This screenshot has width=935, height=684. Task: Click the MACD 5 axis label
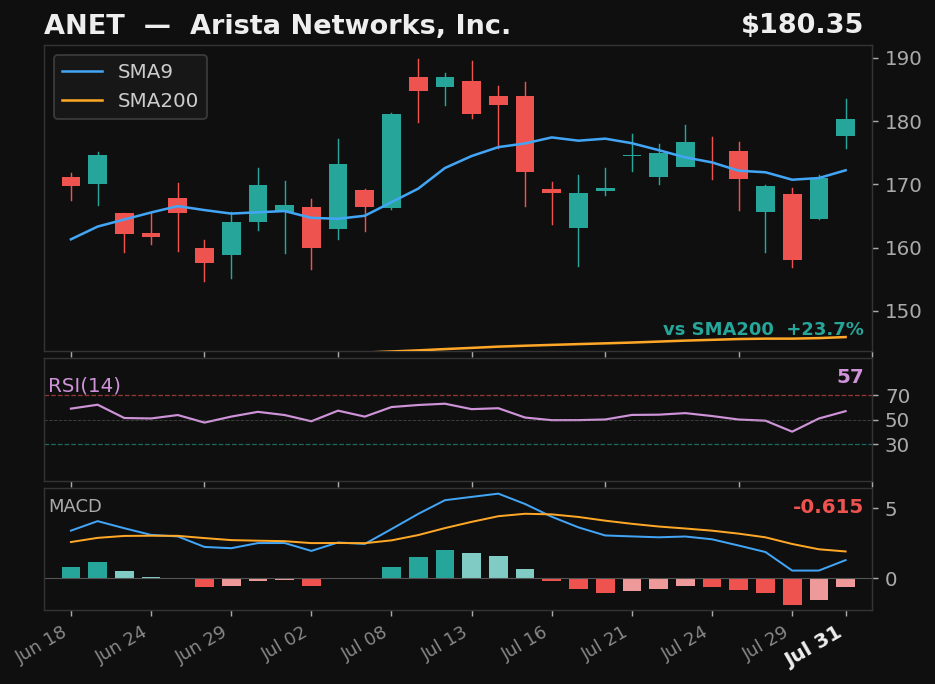click(891, 509)
